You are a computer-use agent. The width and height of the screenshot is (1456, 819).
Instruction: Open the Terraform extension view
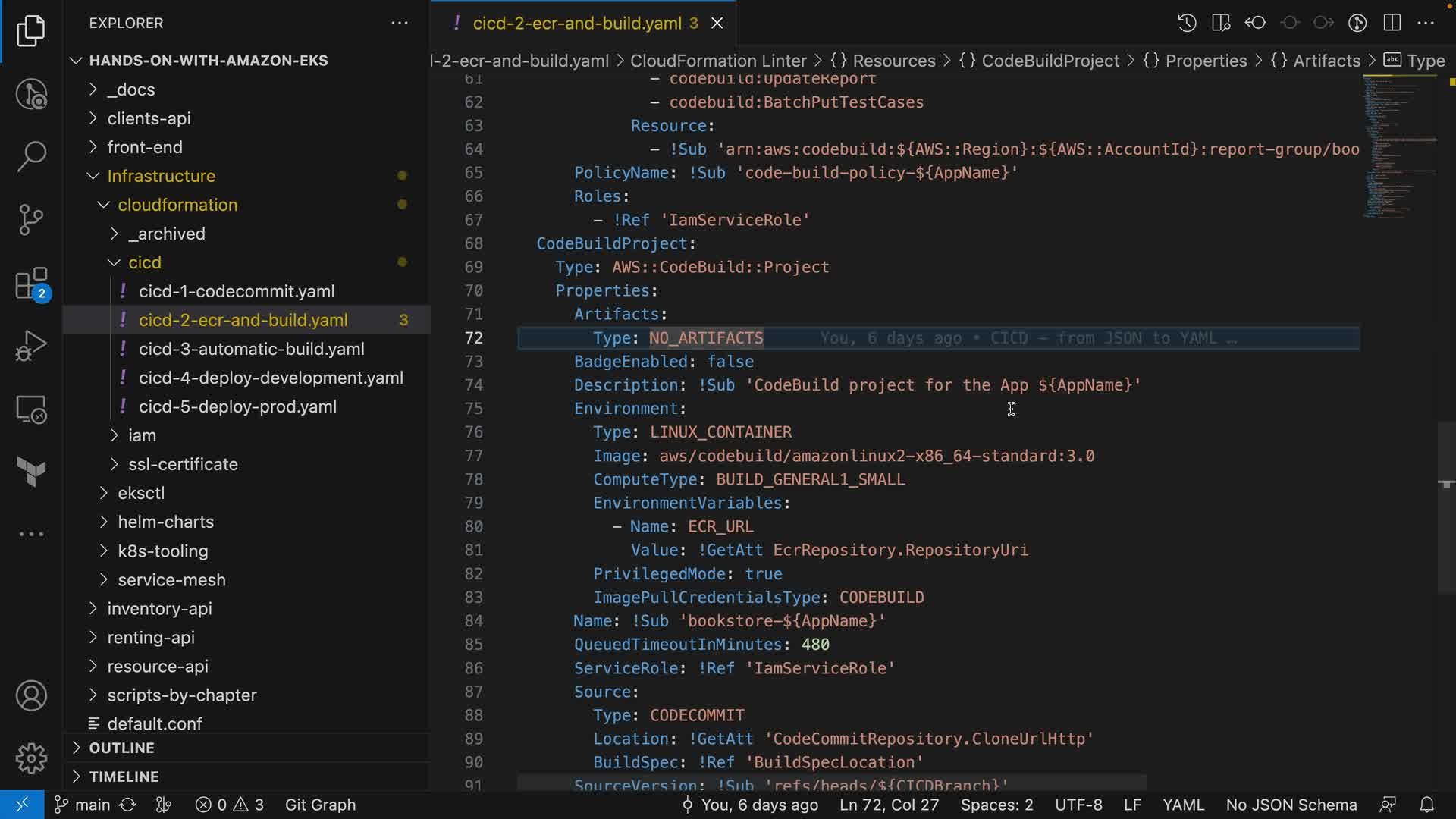point(31,472)
